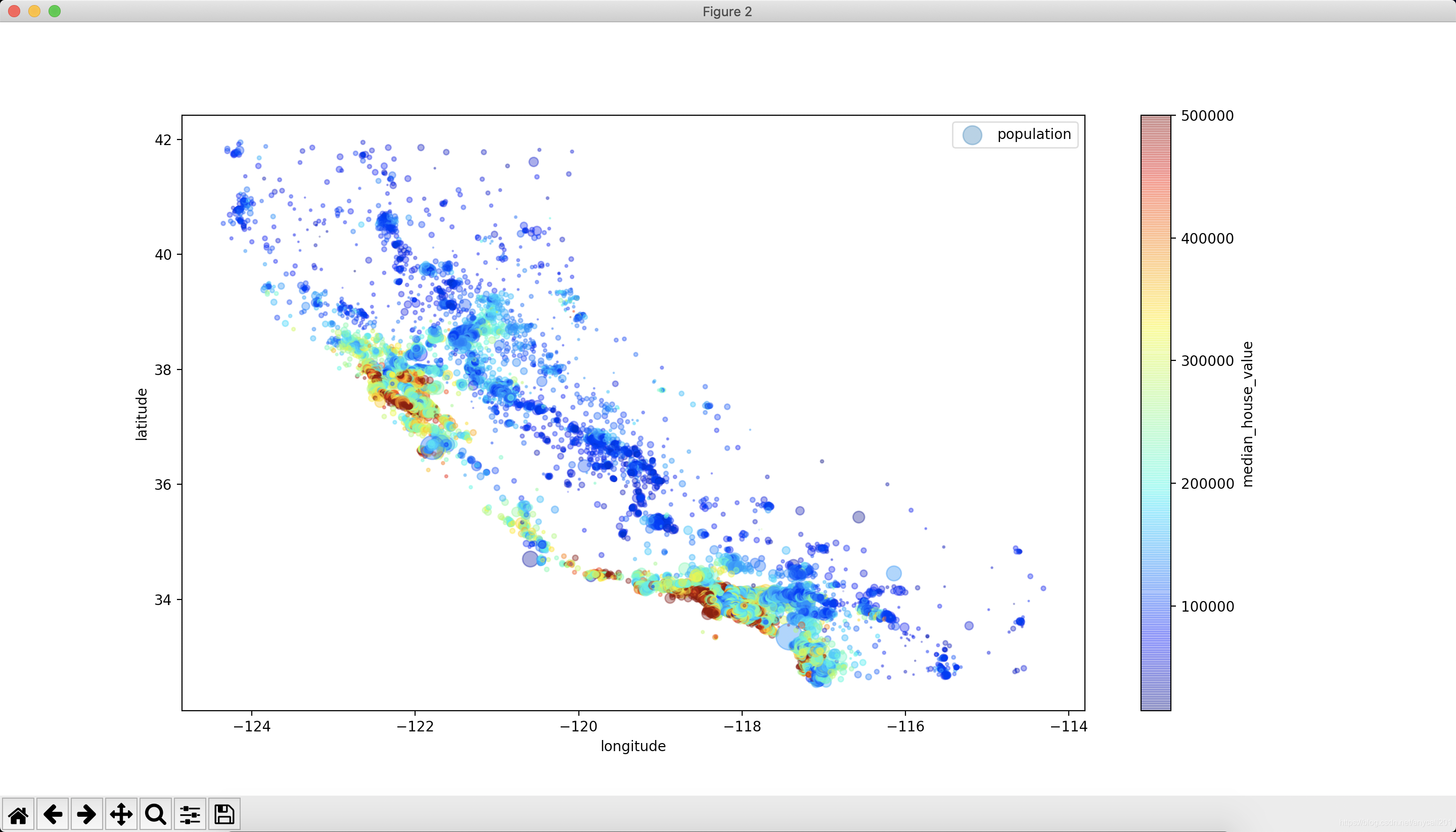Click the 36 latitude tick label
1456x832 pixels.
[x=163, y=485]
